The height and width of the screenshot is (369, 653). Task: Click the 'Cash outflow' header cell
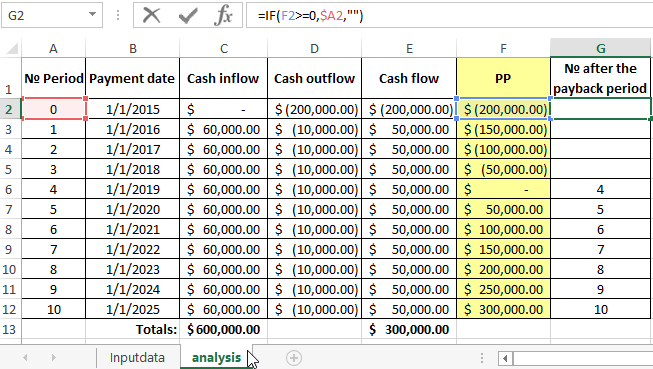point(314,78)
